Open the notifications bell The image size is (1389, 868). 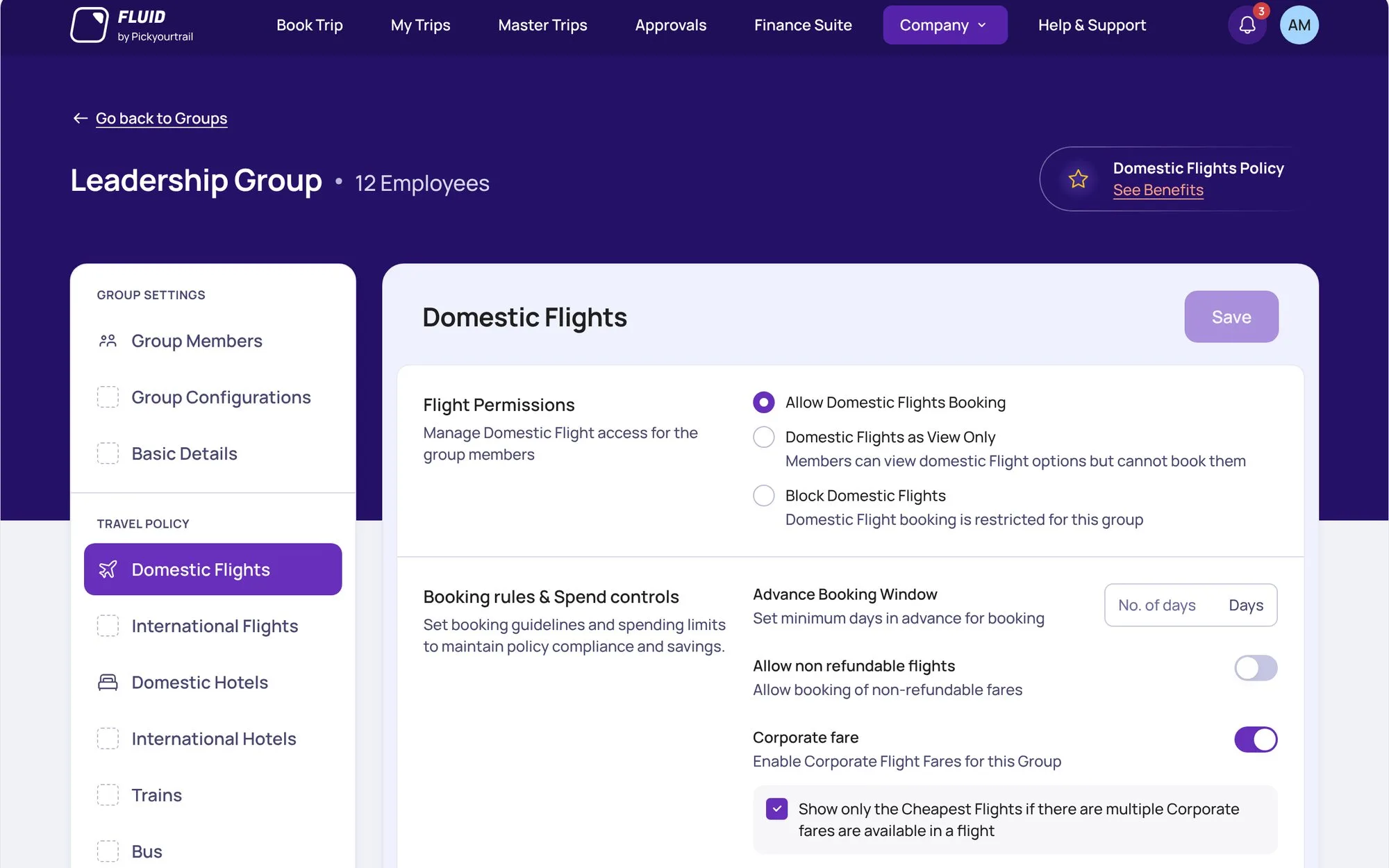[x=1247, y=25]
